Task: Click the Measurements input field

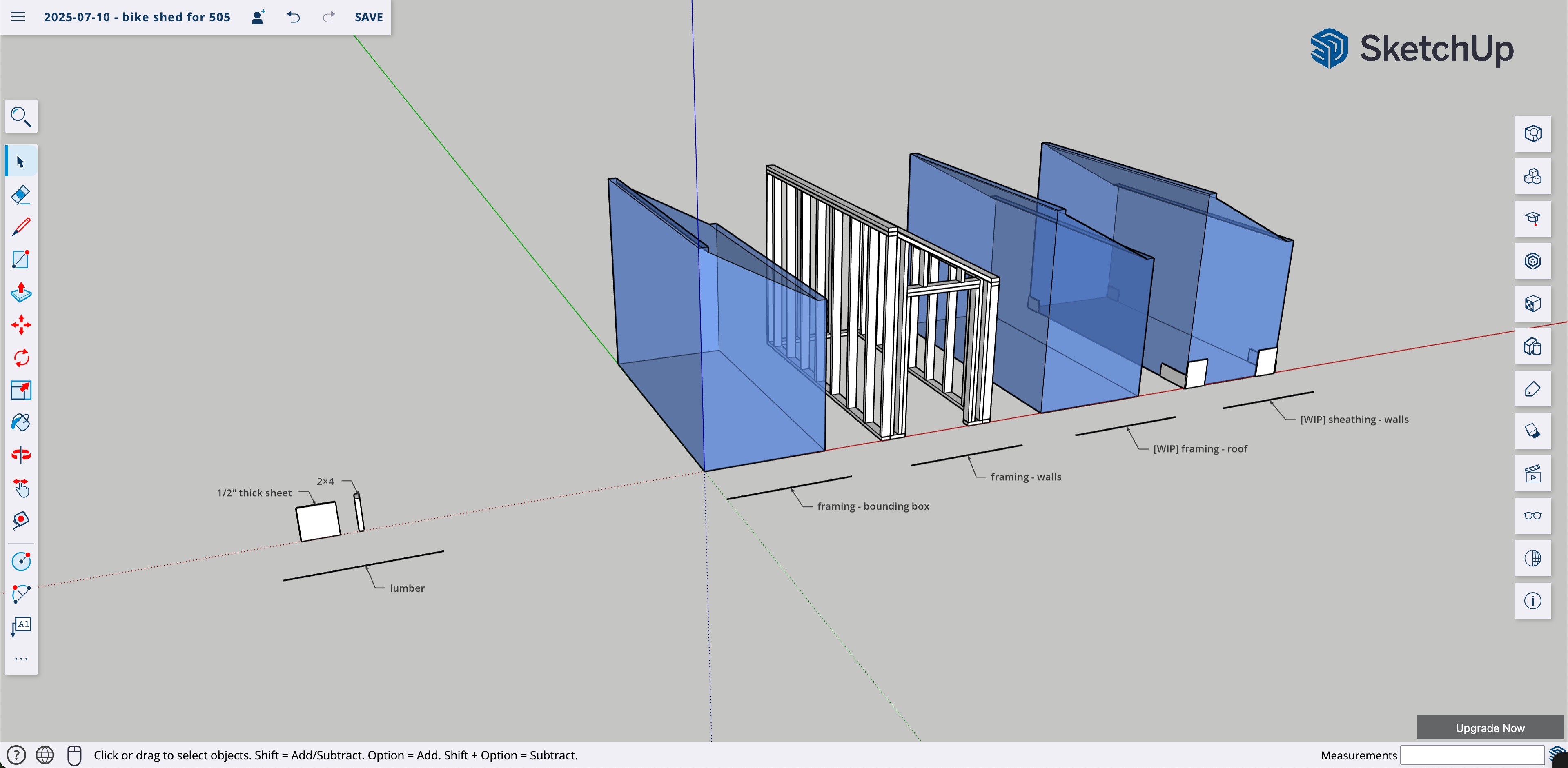Action: point(1471,755)
